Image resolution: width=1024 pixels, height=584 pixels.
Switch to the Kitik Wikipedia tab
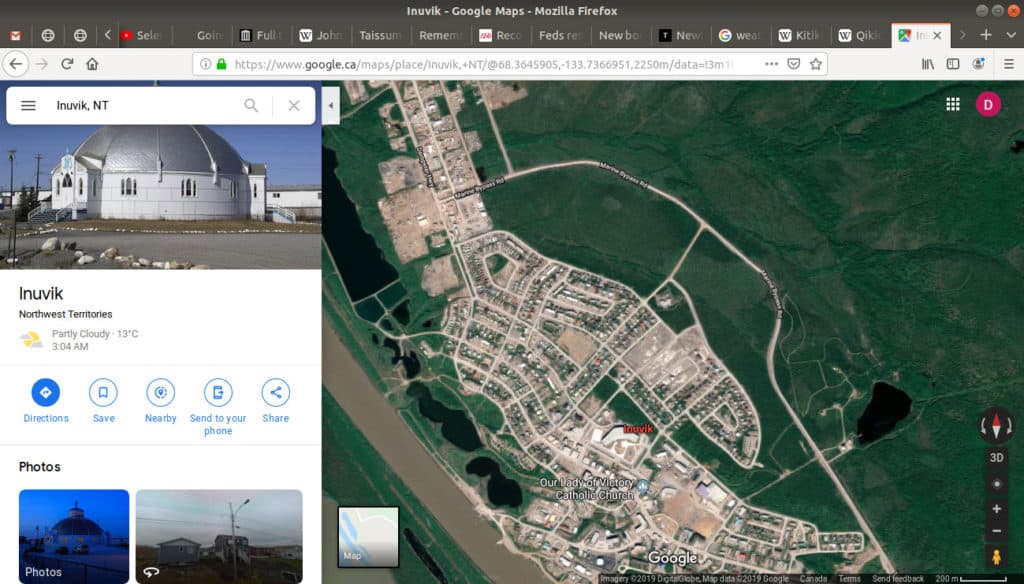[799, 35]
